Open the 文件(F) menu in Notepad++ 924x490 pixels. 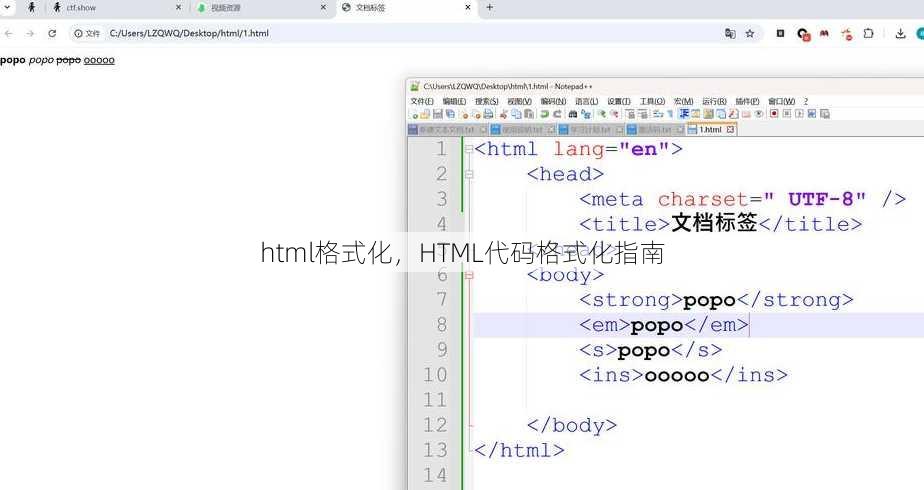(422, 101)
